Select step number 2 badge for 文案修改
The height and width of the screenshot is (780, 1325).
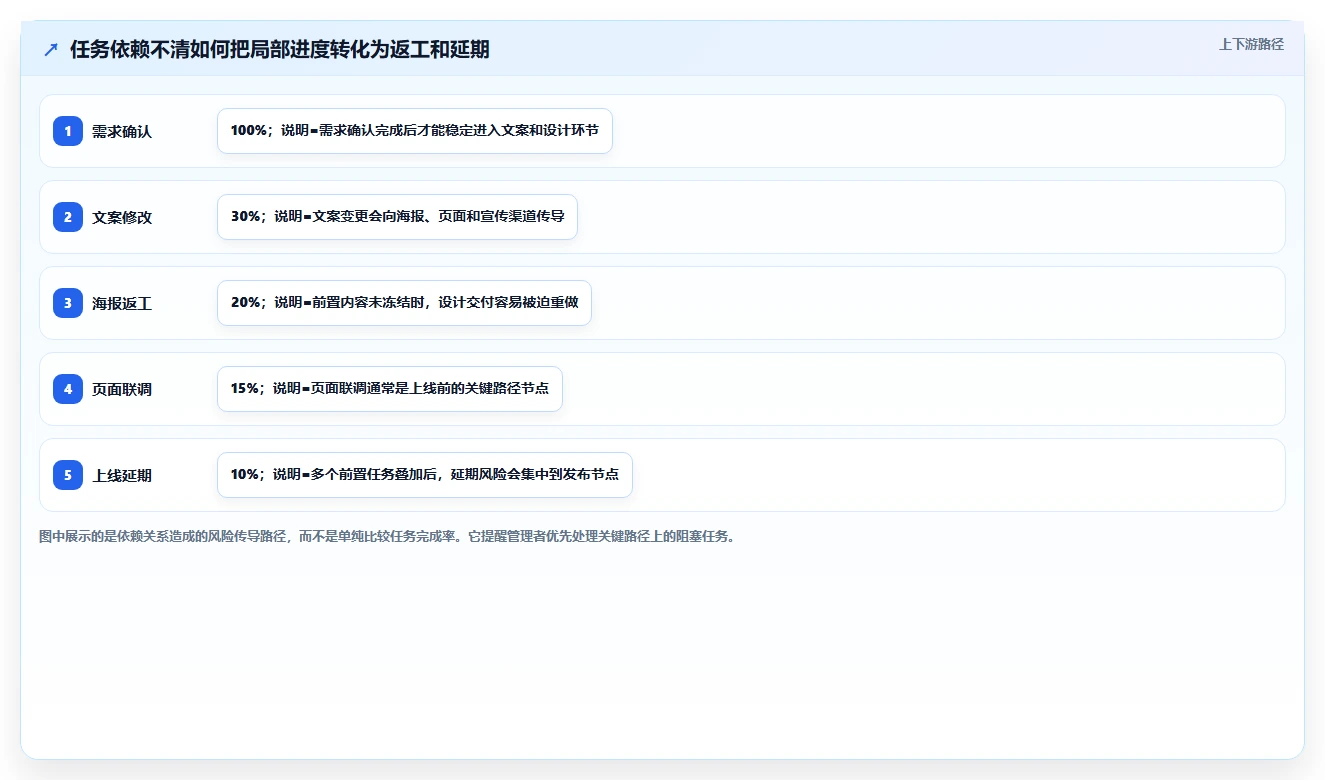(68, 217)
